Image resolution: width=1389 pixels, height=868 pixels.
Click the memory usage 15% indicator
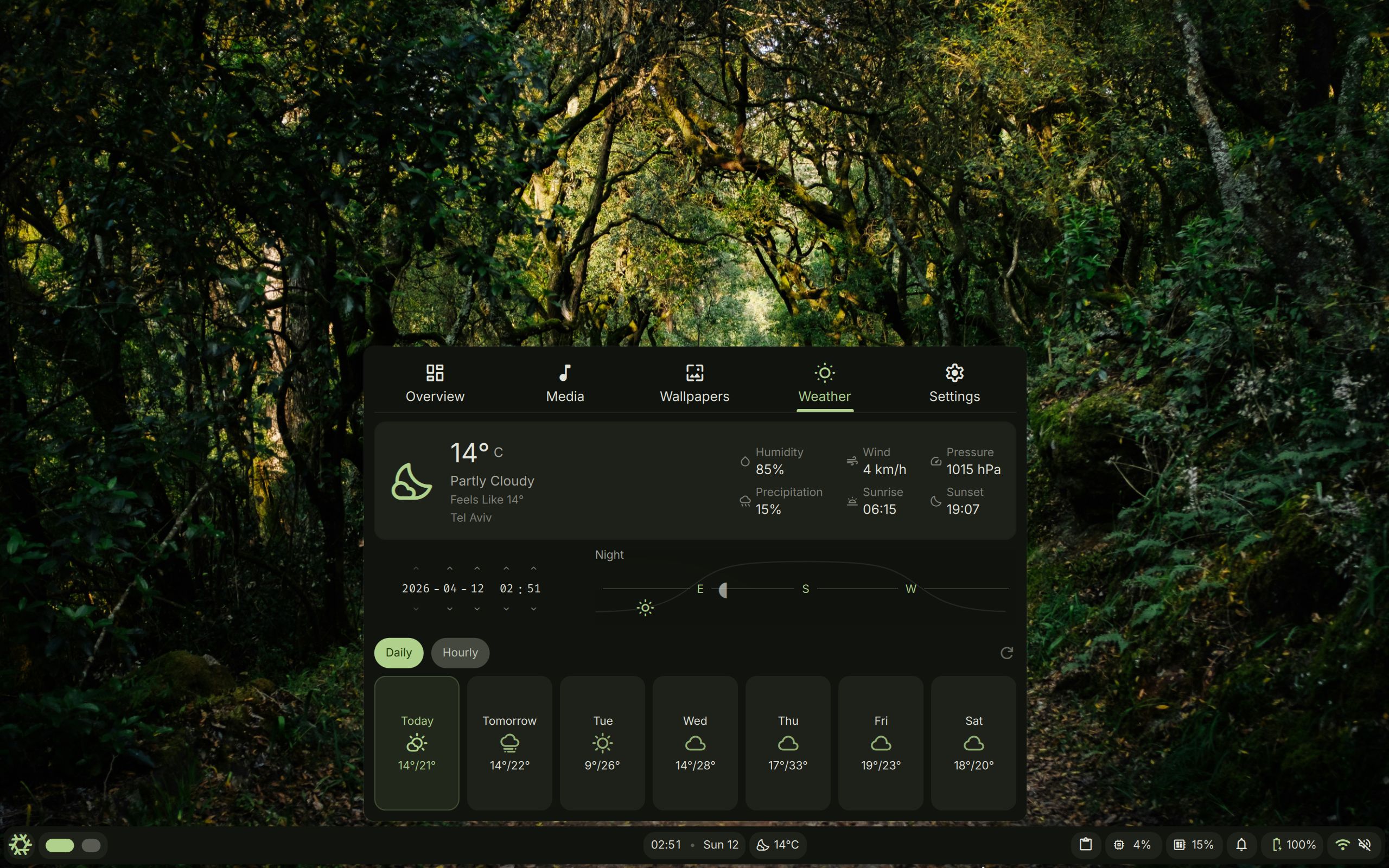tap(1193, 845)
